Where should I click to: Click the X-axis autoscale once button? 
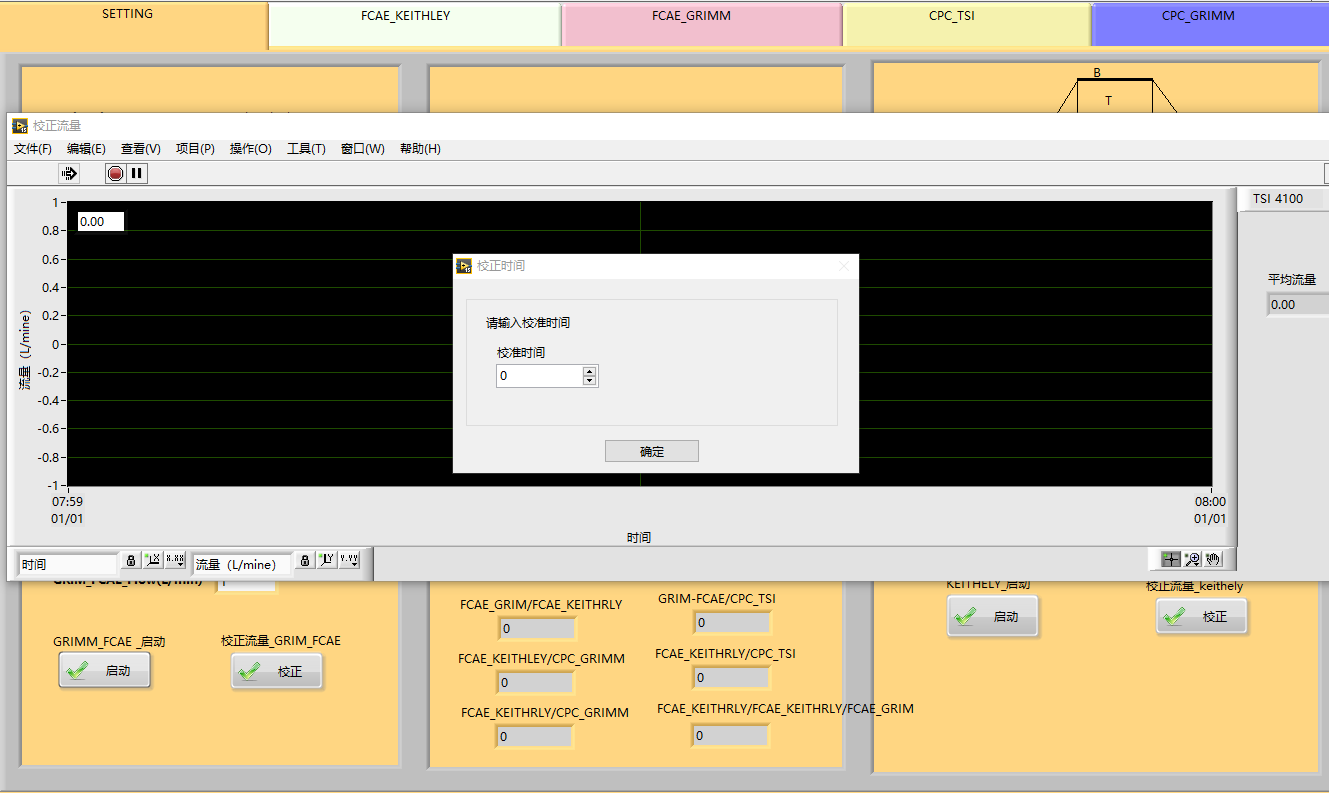[x=153, y=560]
